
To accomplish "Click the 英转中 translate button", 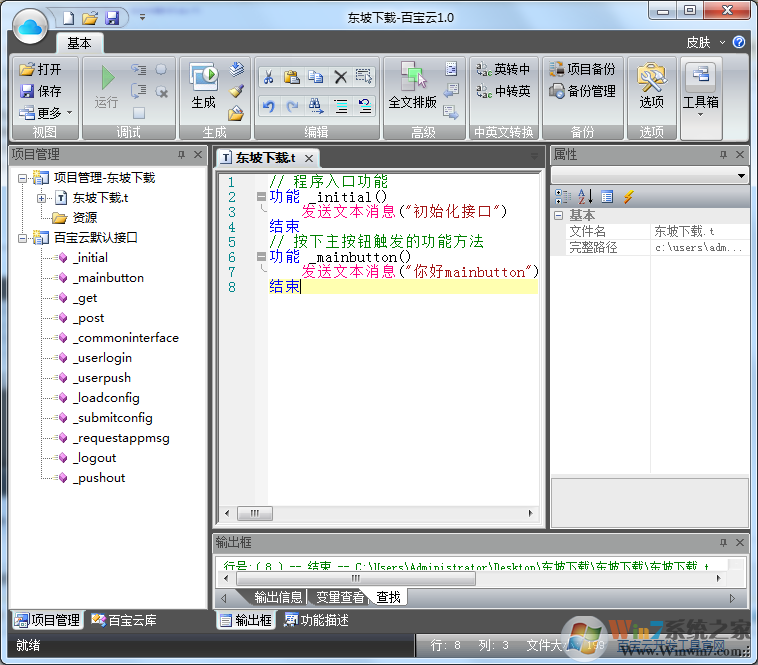I will [503, 69].
